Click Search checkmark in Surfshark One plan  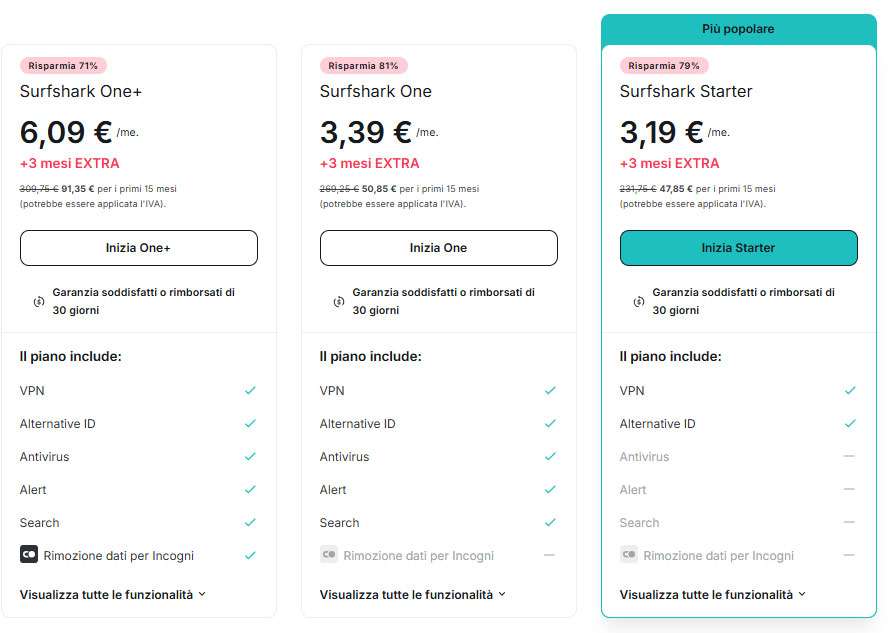pos(550,522)
